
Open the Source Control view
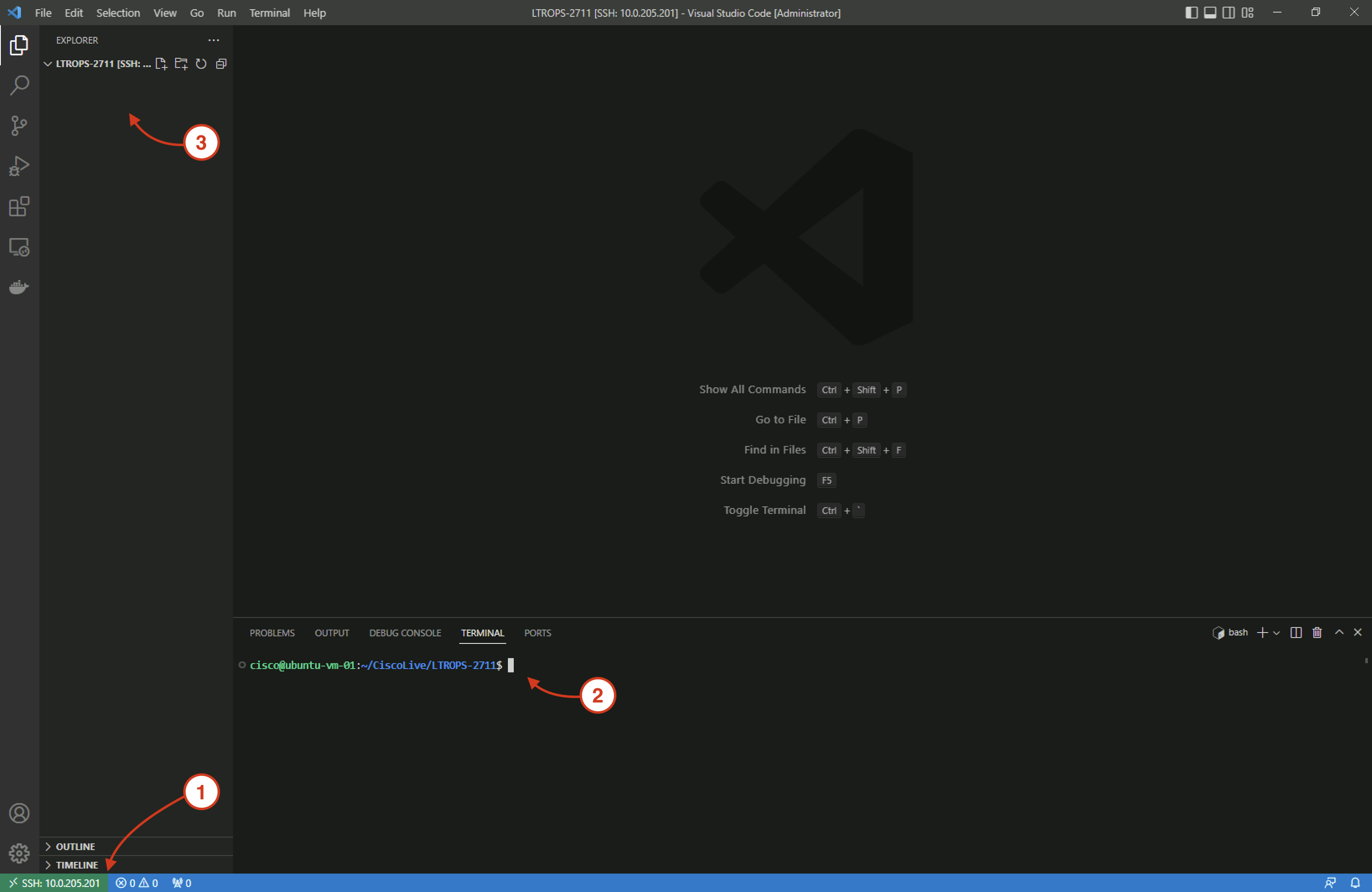(x=19, y=126)
